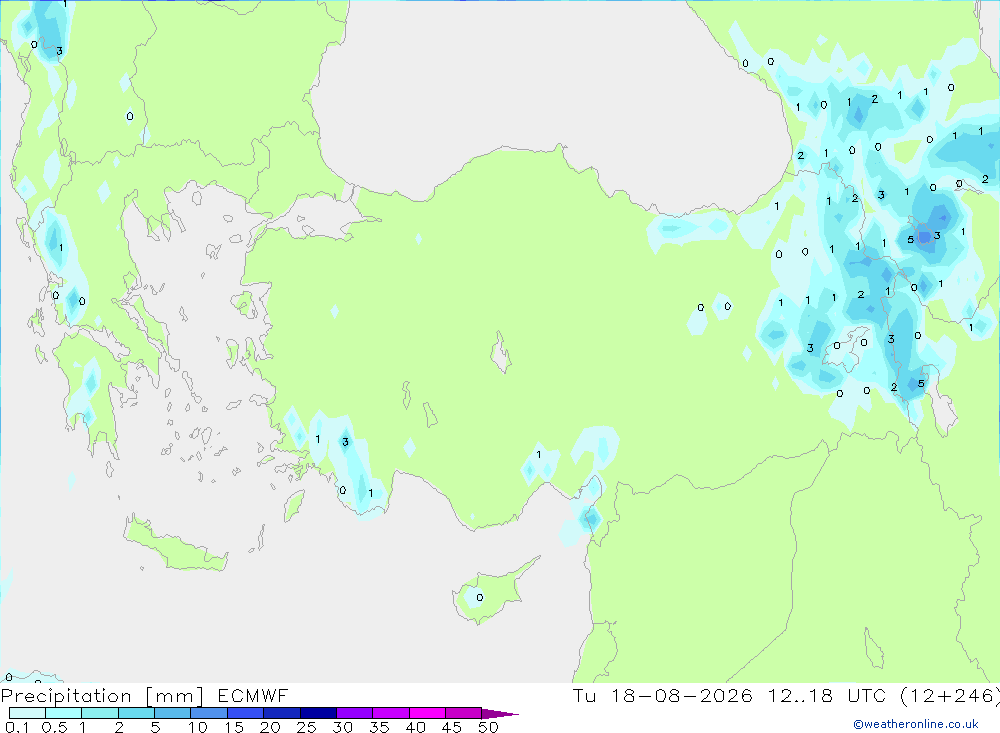The image size is (1000, 733).
Task: Click the legend scale label '10'
Action: point(198,727)
